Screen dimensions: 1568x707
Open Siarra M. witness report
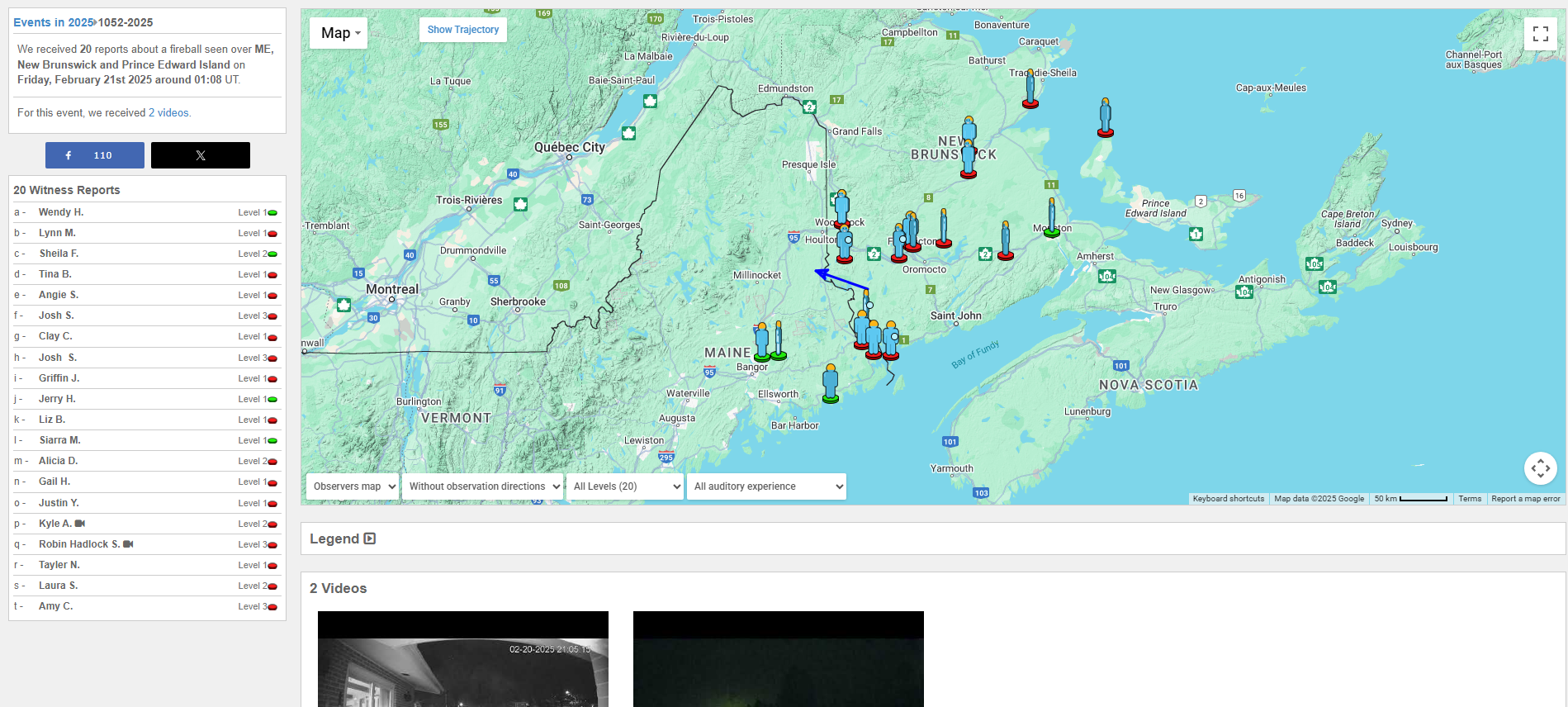click(59, 440)
